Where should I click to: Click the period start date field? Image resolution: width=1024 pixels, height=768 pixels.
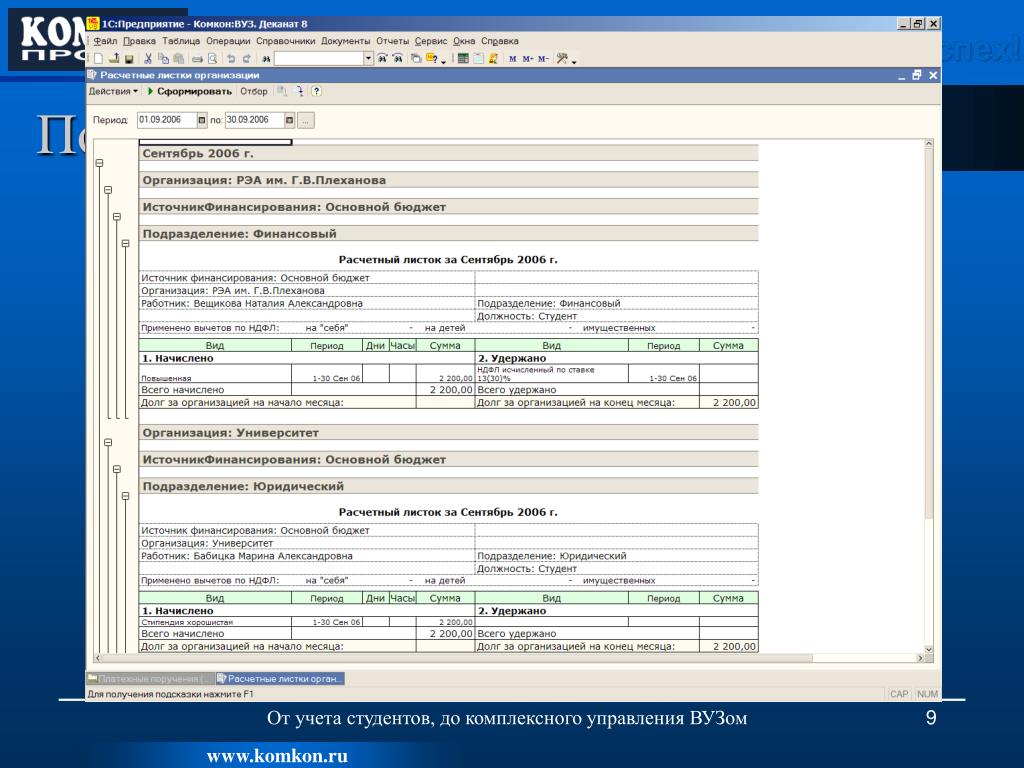(167, 120)
